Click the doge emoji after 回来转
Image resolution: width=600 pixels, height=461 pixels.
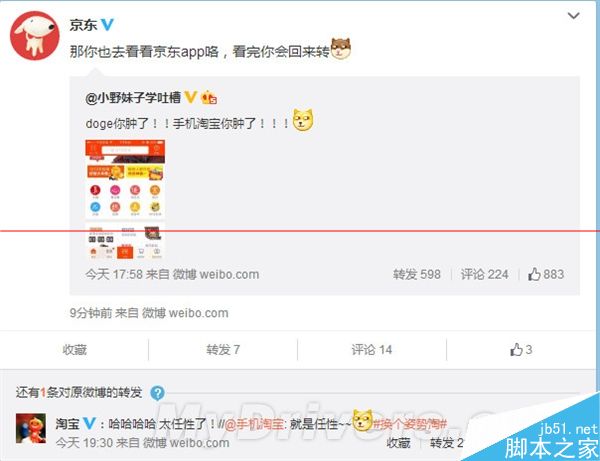pyautogui.click(x=341, y=49)
